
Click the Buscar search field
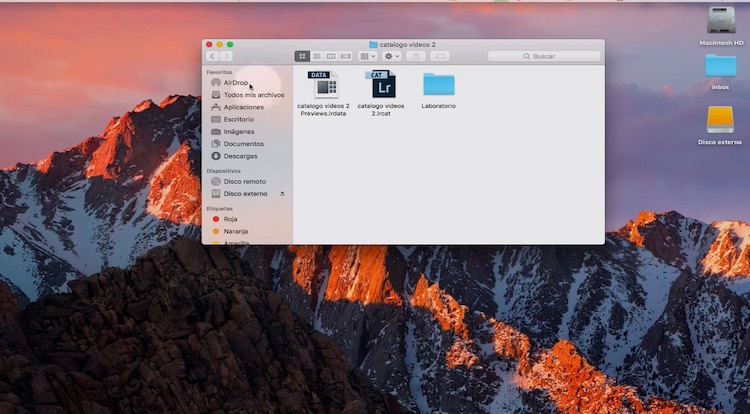pyautogui.click(x=544, y=56)
